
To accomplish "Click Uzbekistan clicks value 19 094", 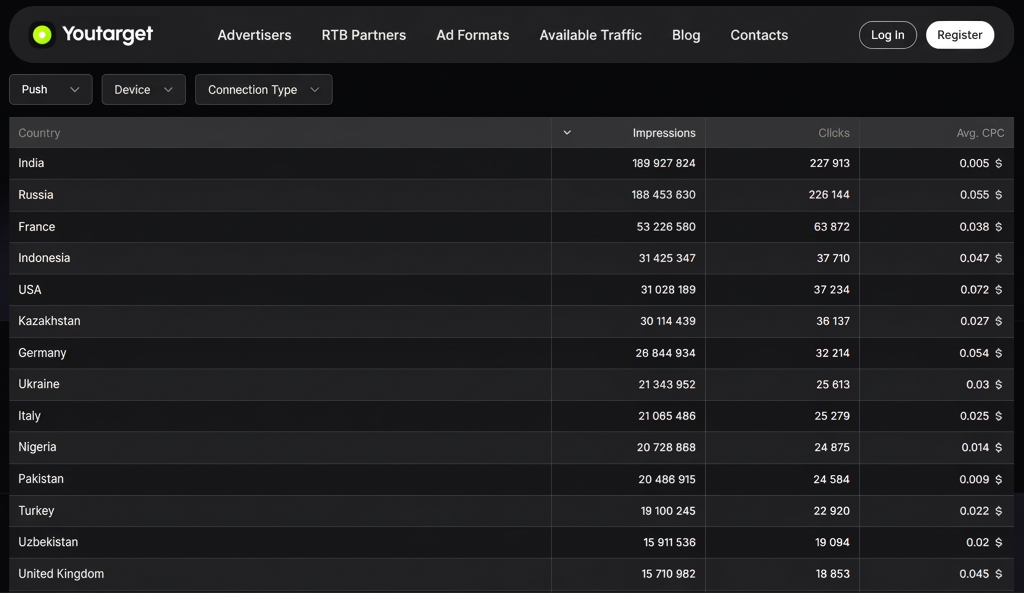I will tap(833, 542).
